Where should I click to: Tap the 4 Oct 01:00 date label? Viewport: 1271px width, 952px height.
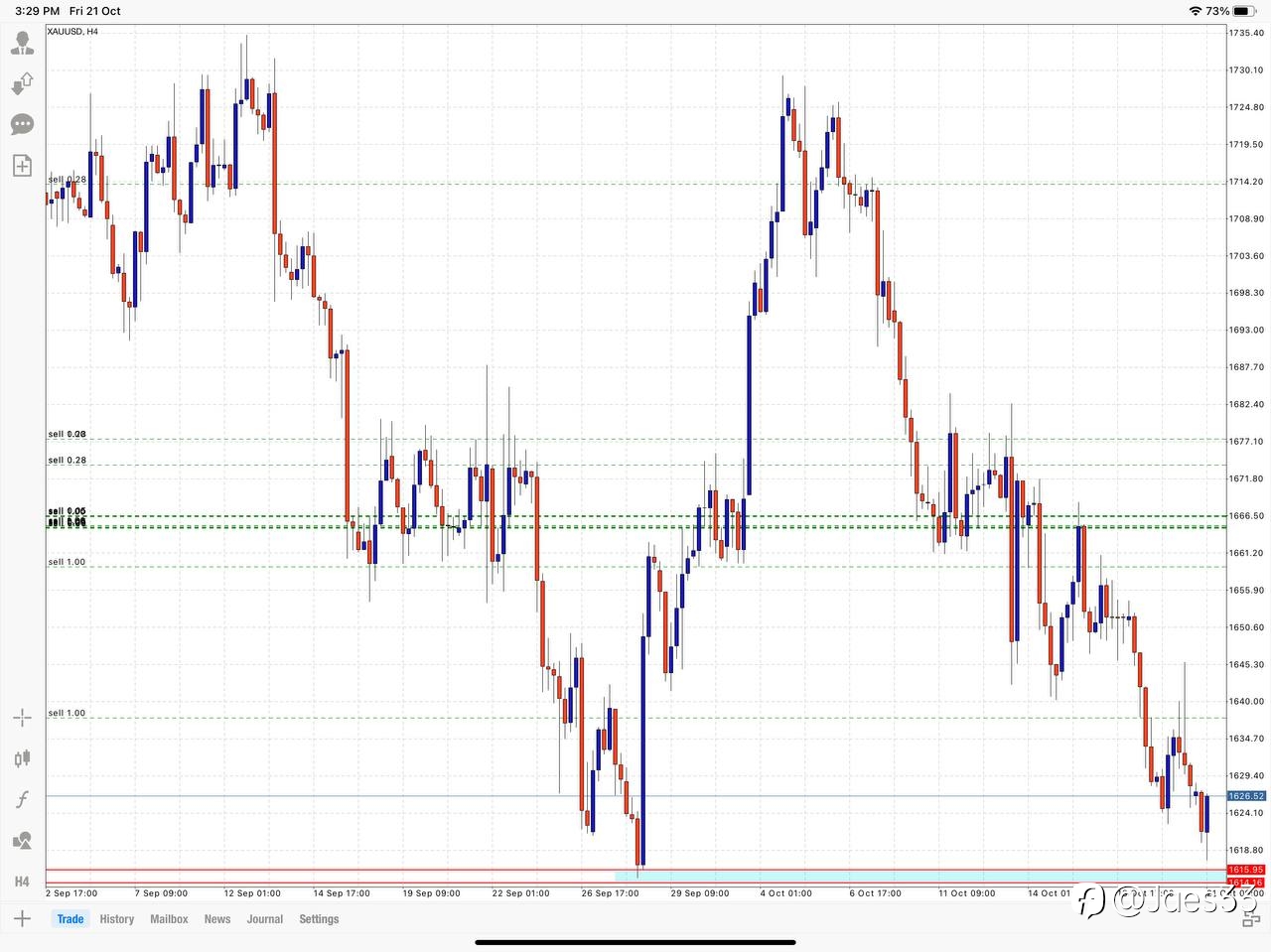click(785, 893)
